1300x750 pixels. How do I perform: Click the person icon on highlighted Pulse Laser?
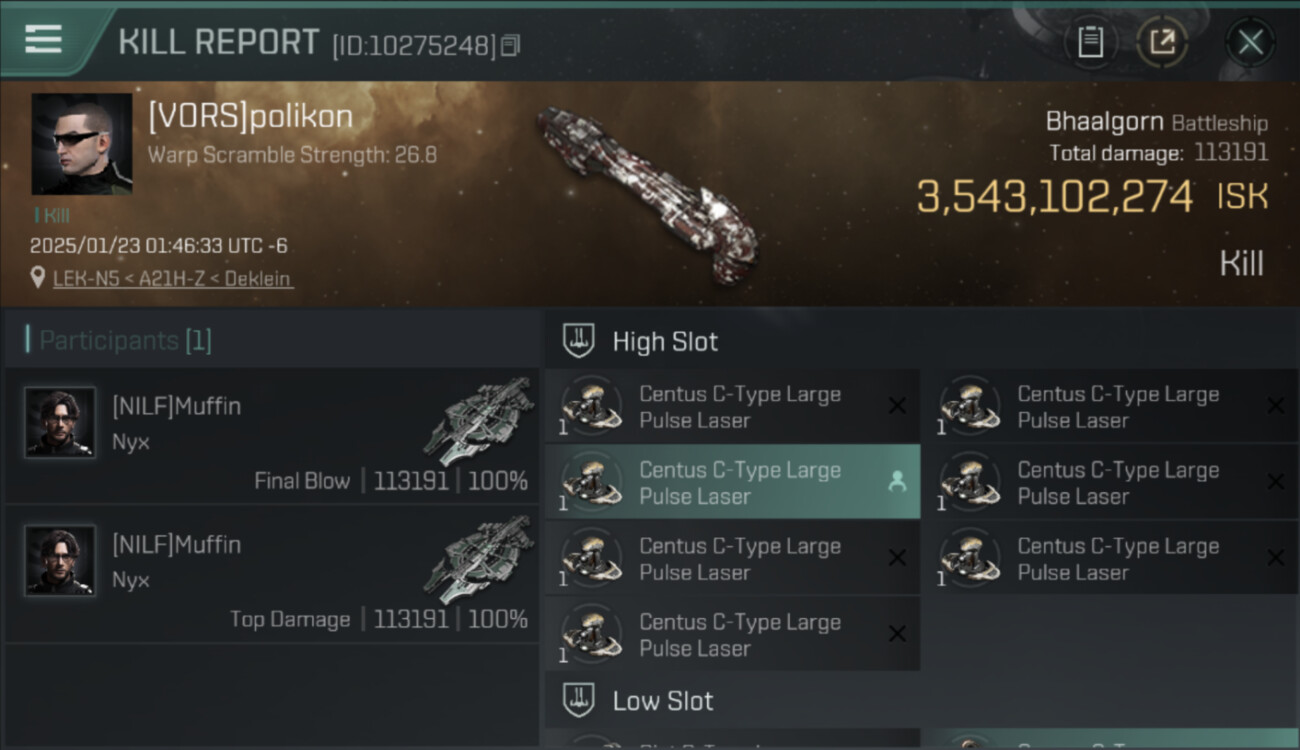coord(897,482)
